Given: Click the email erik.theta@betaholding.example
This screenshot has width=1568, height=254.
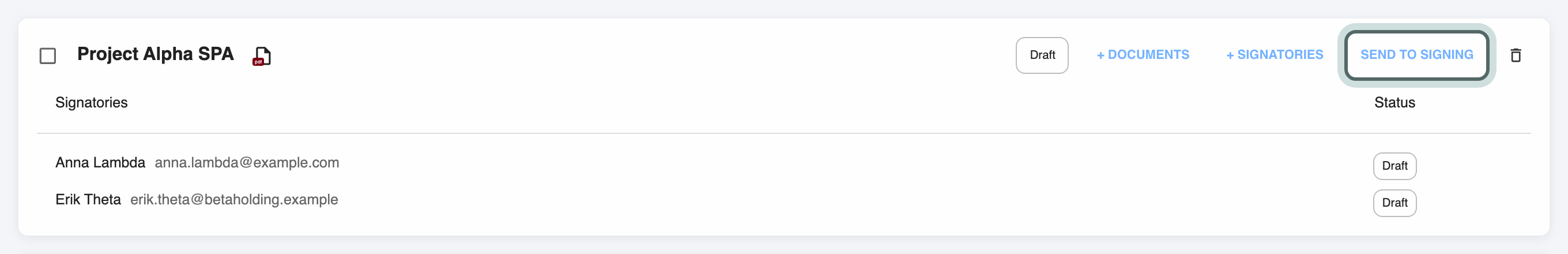Looking at the screenshot, I should 233,200.
